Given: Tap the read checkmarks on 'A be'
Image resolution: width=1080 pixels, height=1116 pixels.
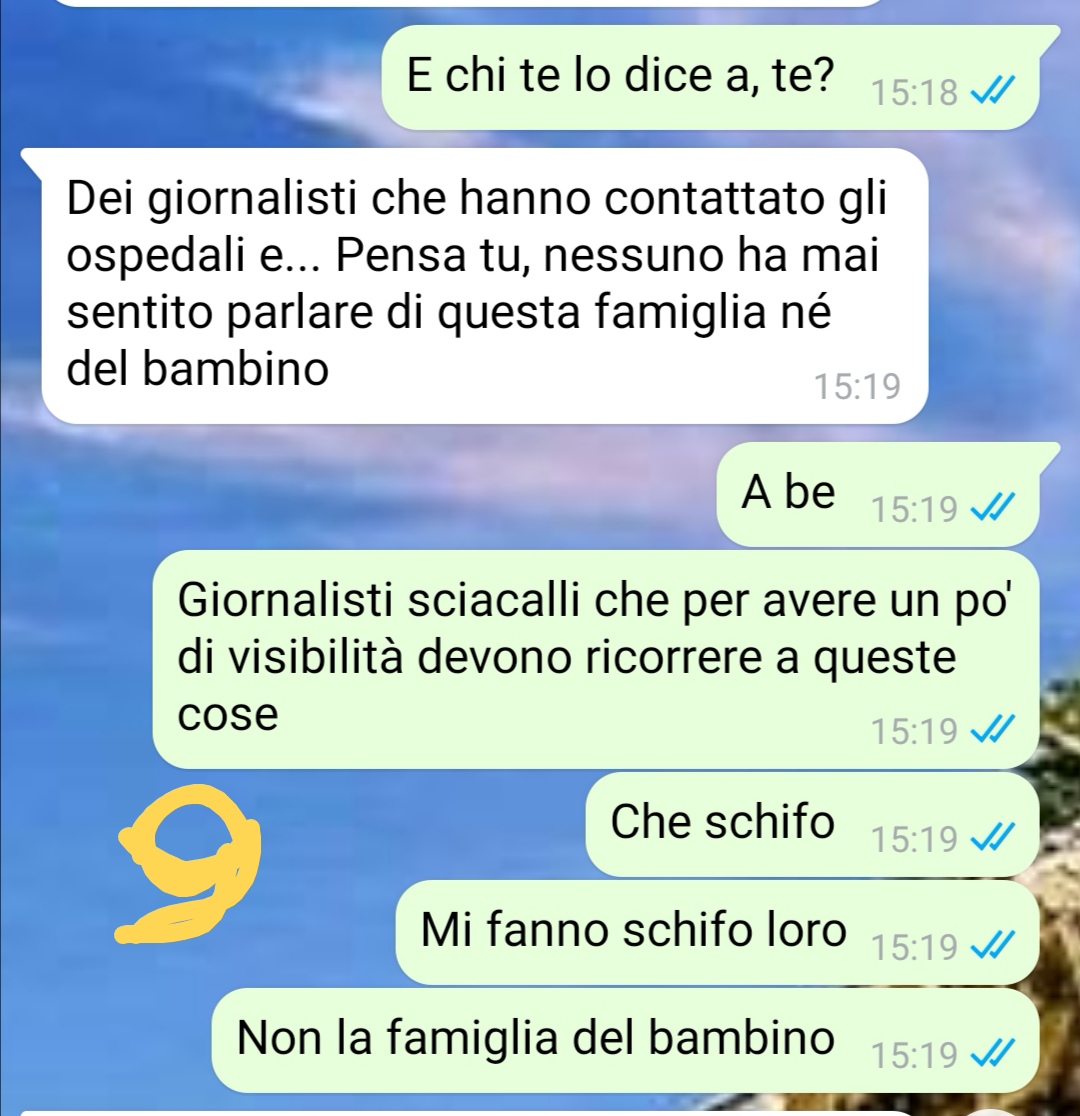Looking at the screenshot, I should (x=992, y=508).
